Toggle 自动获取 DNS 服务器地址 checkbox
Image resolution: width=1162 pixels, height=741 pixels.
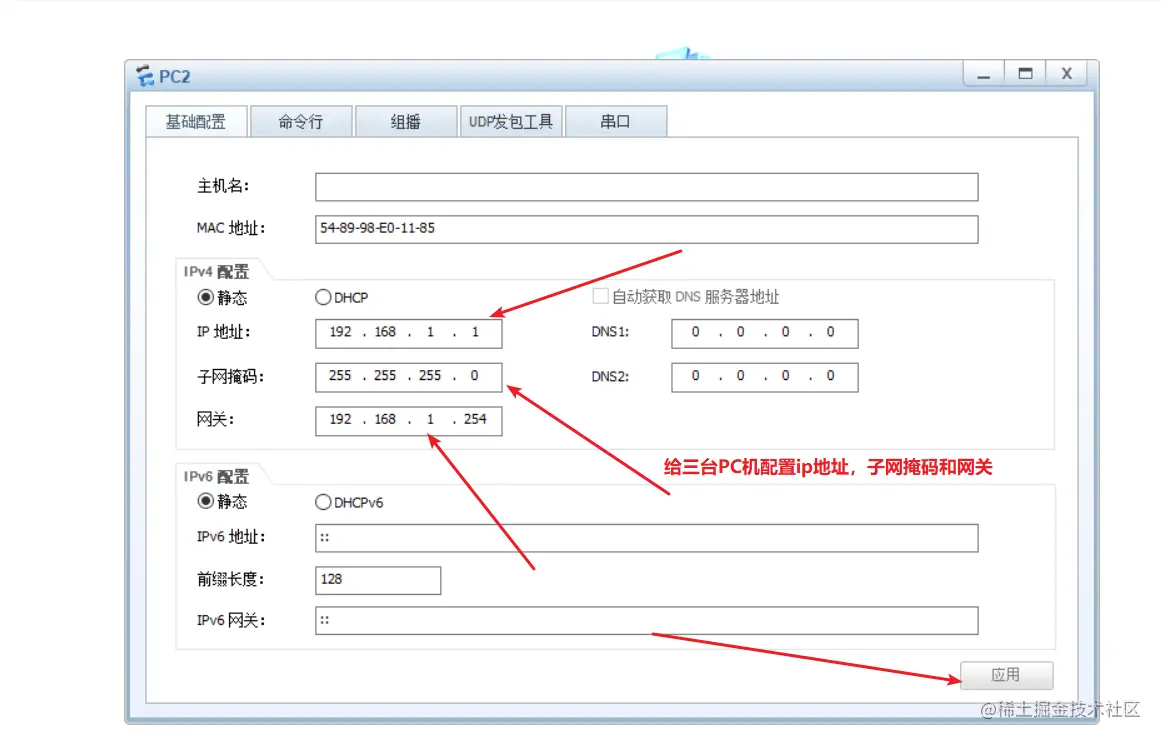pyautogui.click(x=600, y=296)
